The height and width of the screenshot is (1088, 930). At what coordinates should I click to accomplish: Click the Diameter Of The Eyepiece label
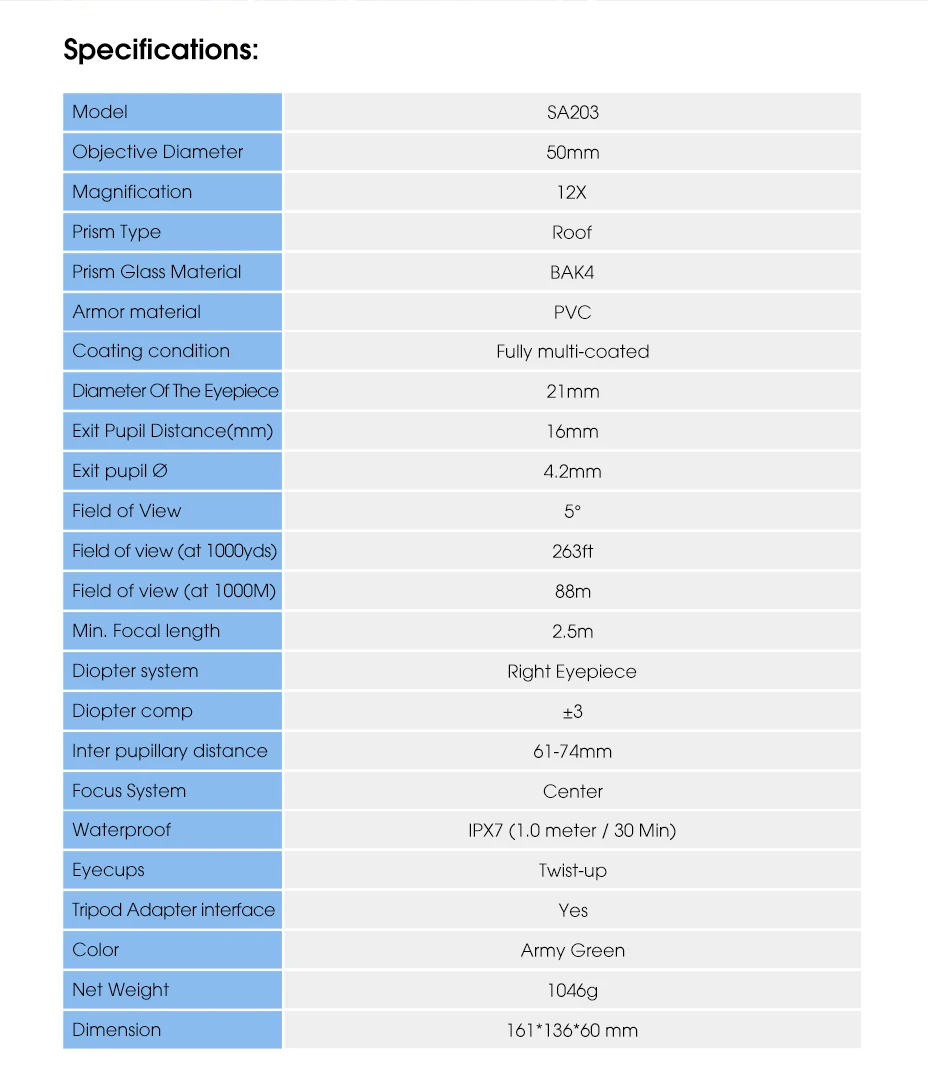click(x=175, y=391)
